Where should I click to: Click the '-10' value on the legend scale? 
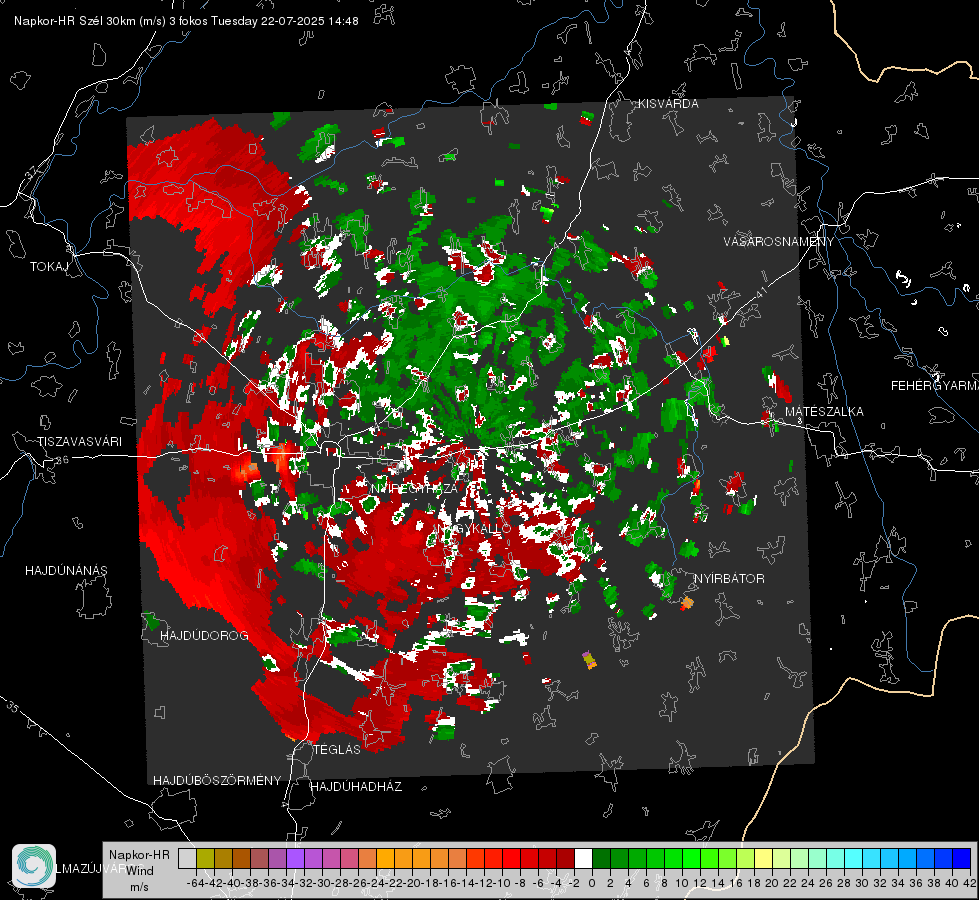tap(502, 883)
